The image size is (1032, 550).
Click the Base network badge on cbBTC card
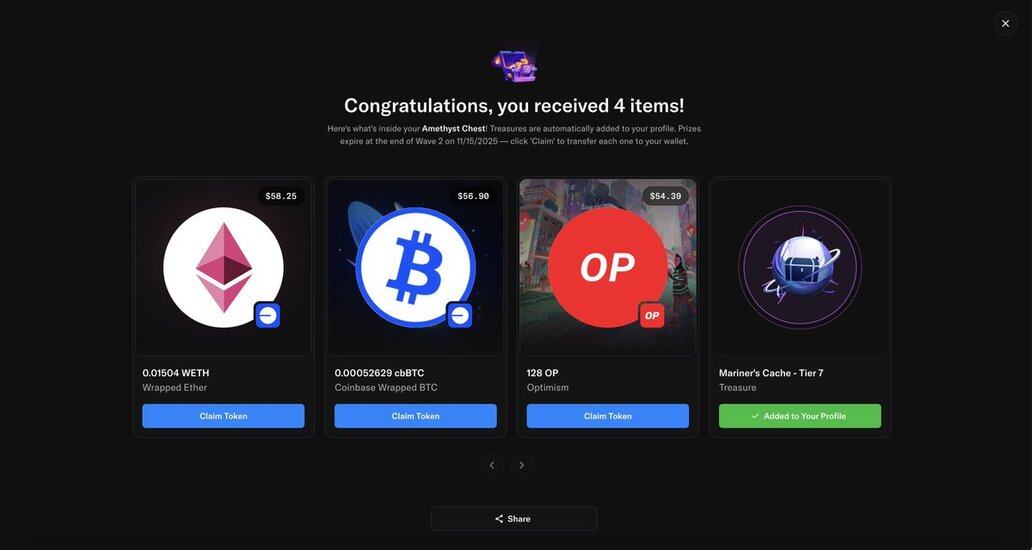tap(459, 316)
